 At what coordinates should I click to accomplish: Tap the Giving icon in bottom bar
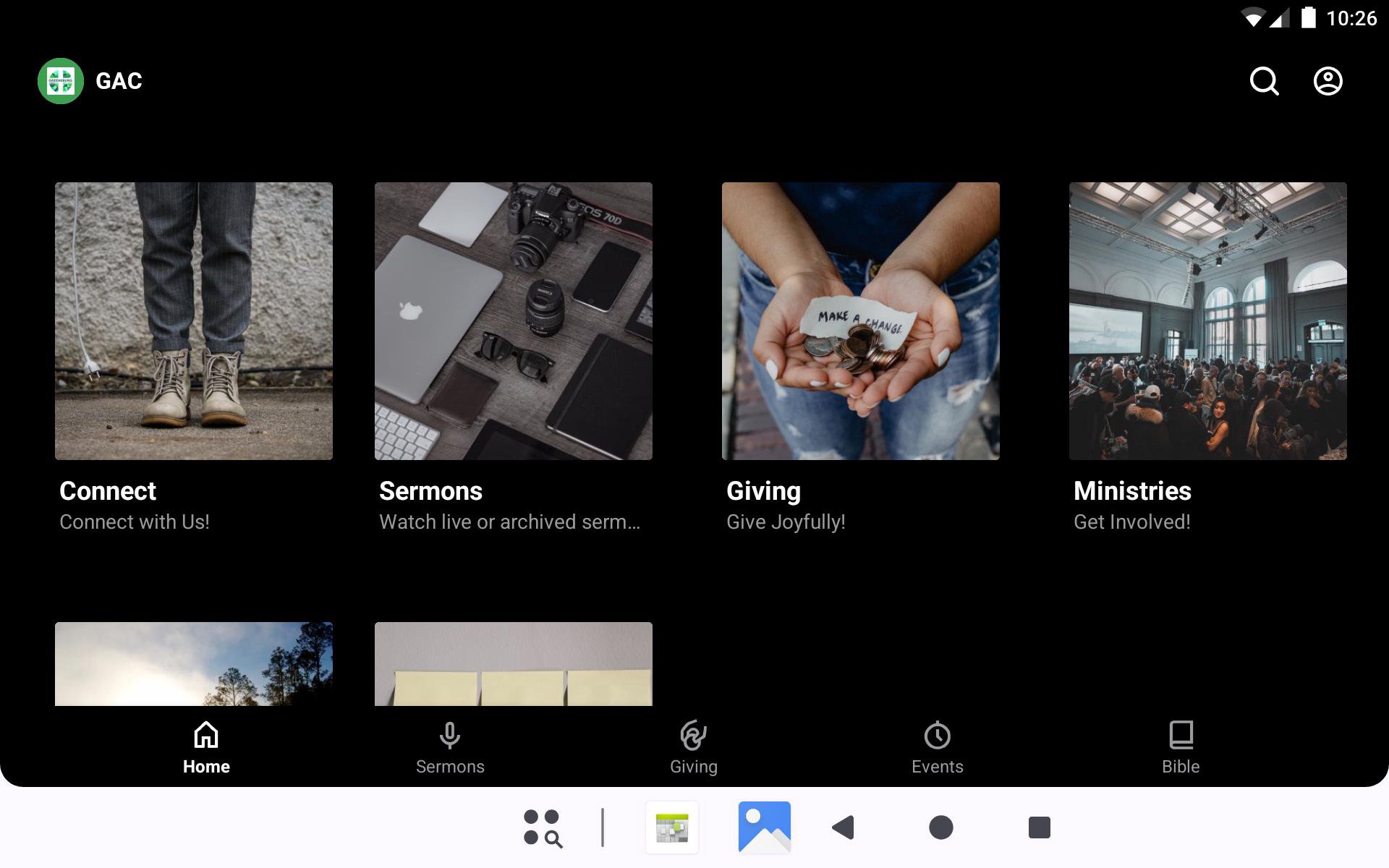[693, 736]
